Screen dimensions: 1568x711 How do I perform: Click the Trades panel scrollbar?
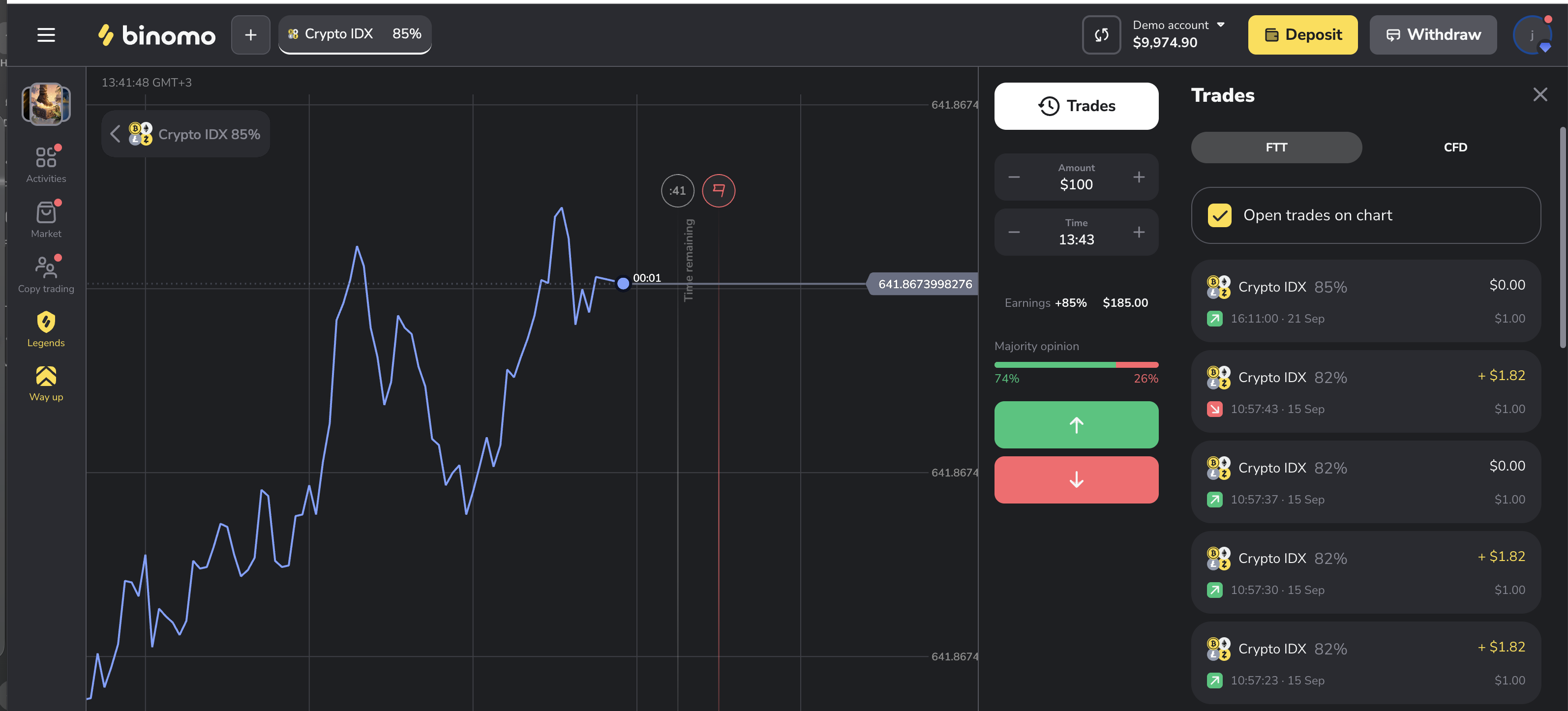(x=1563, y=237)
